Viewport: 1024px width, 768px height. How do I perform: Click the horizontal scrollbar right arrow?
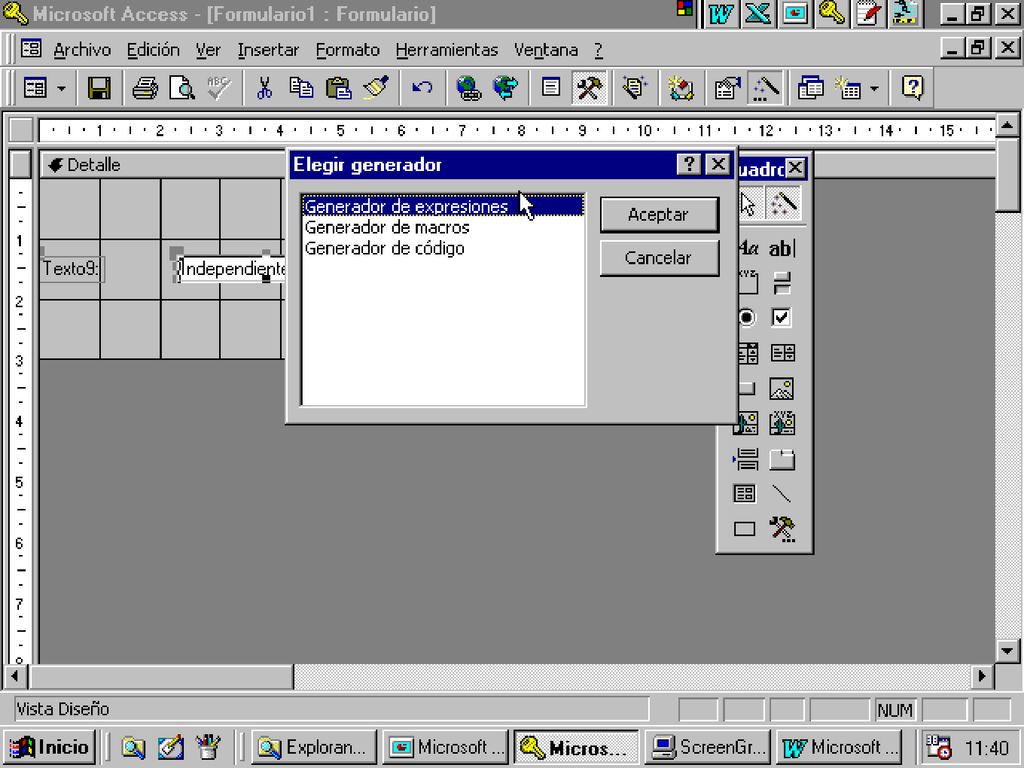pos(982,677)
